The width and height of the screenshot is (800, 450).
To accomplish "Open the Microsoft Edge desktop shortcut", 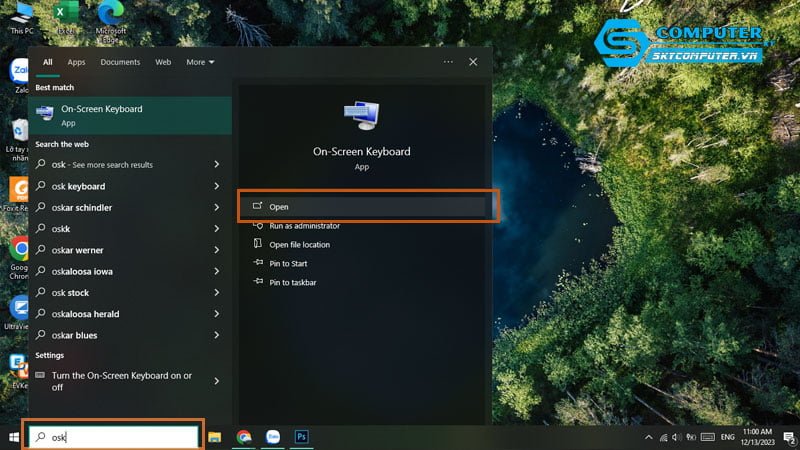I will [110, 21].
